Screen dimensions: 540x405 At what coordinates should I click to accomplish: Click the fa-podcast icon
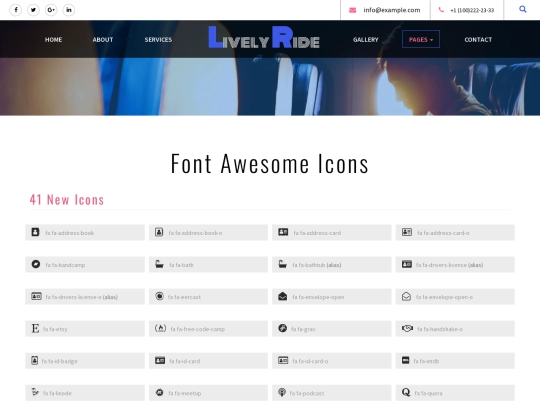coord(282,392)
